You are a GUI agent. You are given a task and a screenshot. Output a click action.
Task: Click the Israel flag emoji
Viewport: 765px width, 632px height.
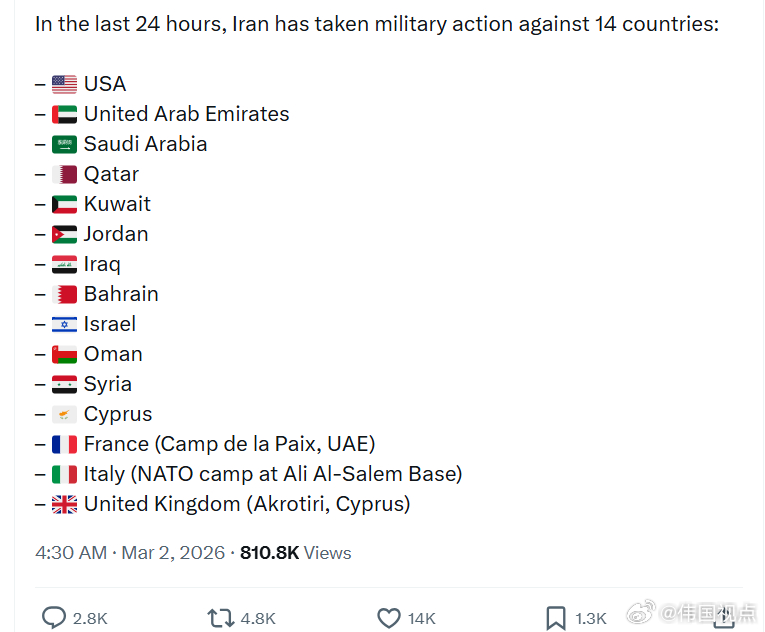coord(64,325)
